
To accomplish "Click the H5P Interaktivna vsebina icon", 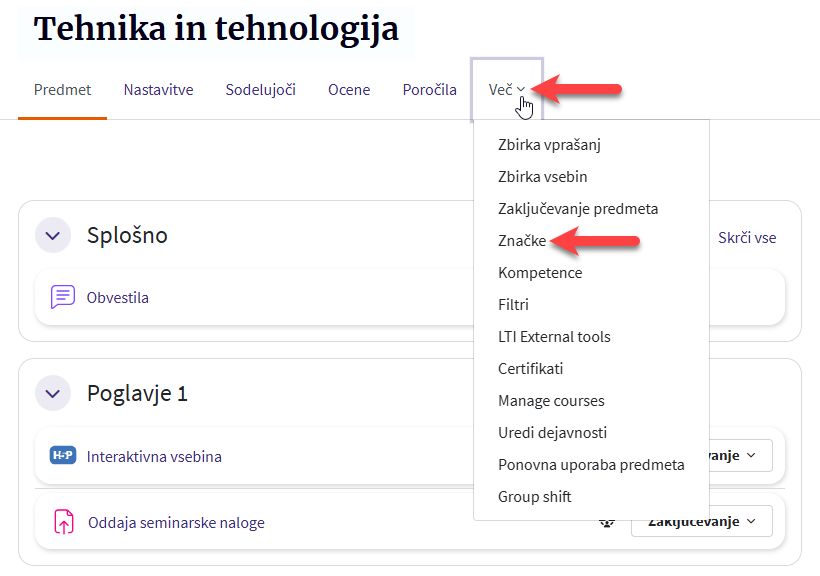I will click(63, 456).
